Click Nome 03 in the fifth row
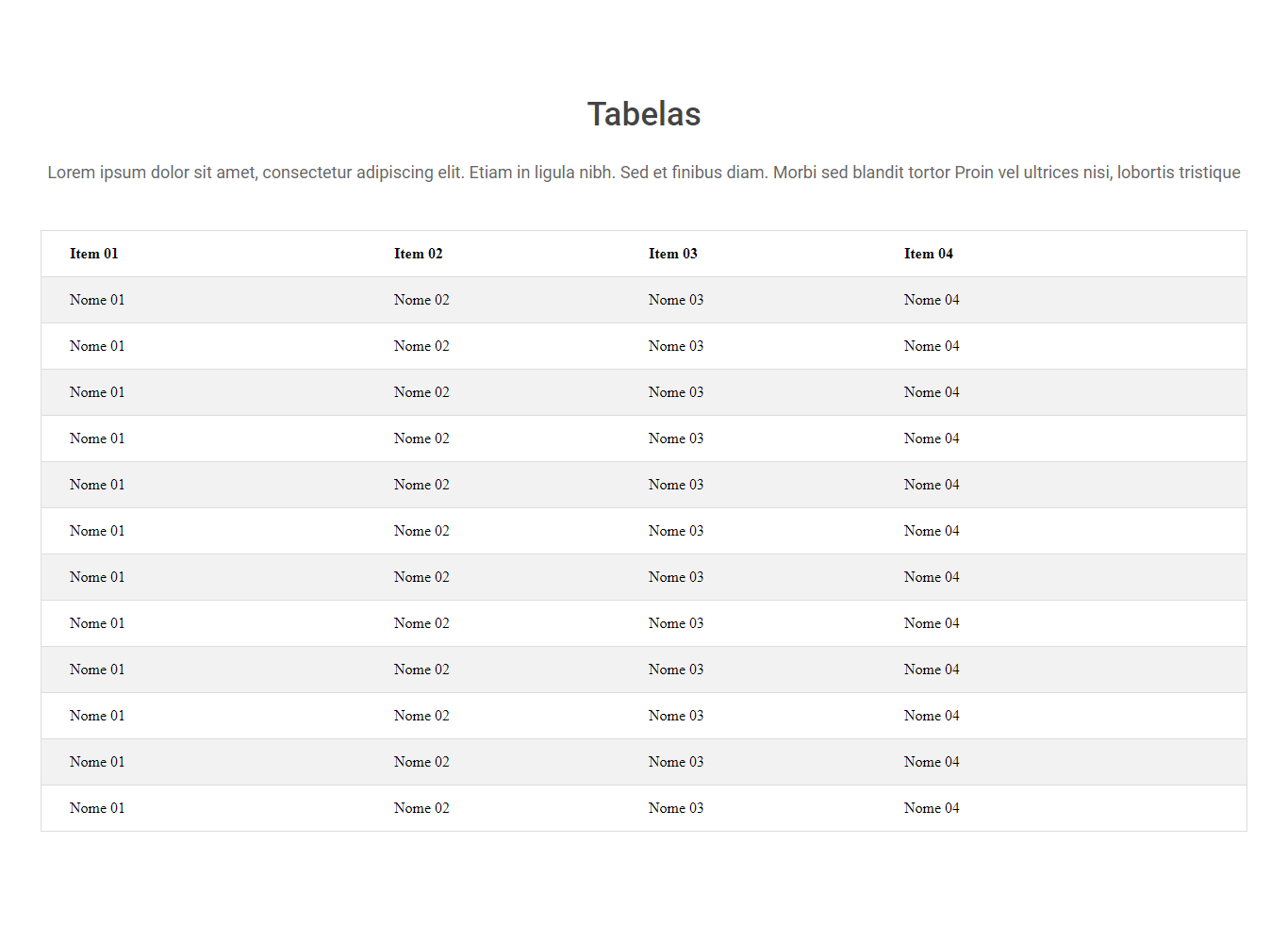1288x926 pixels. [x=676, y=485]
